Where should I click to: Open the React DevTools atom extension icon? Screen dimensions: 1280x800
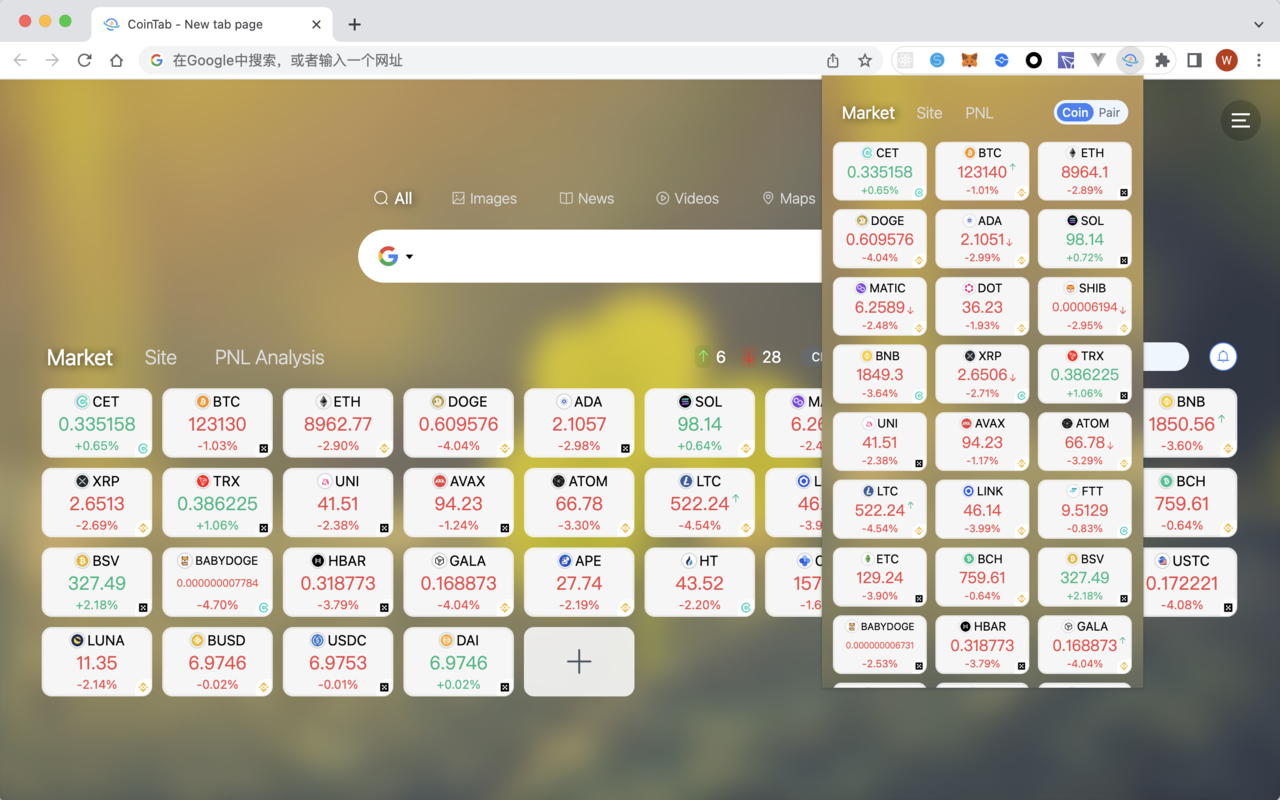coord(905,60)
